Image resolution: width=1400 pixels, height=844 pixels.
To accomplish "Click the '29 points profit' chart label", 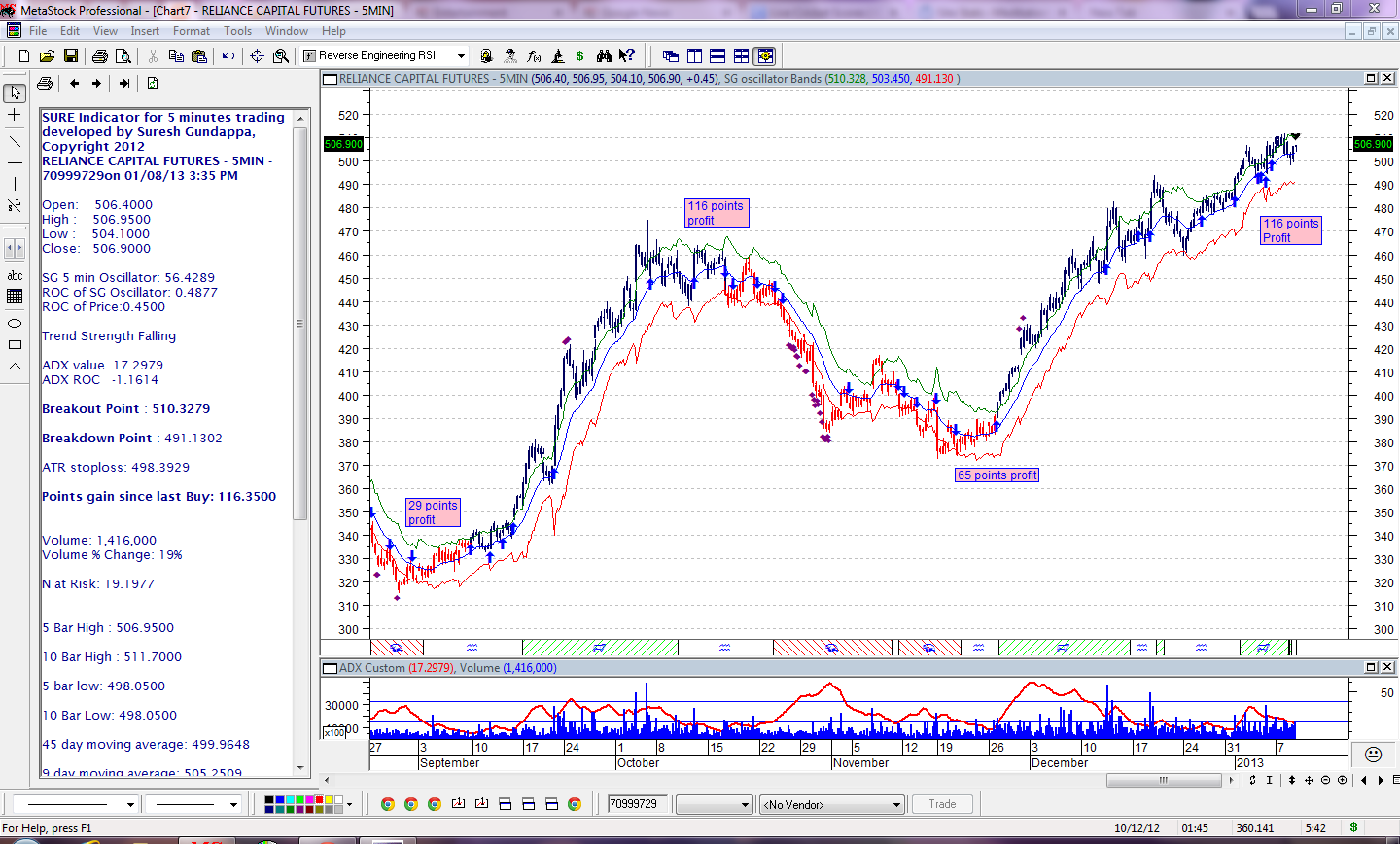I will pos(433,512).
